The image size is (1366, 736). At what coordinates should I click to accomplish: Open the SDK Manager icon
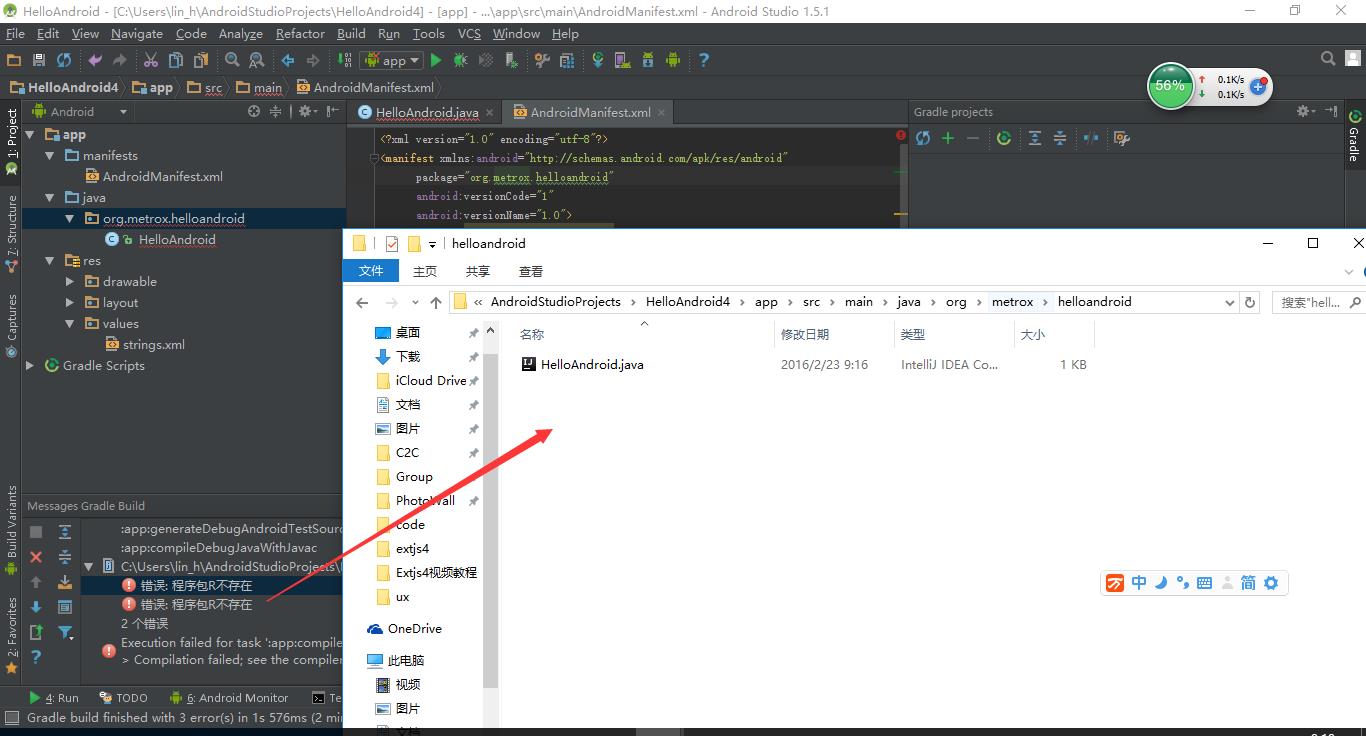(x=648, y=60)
